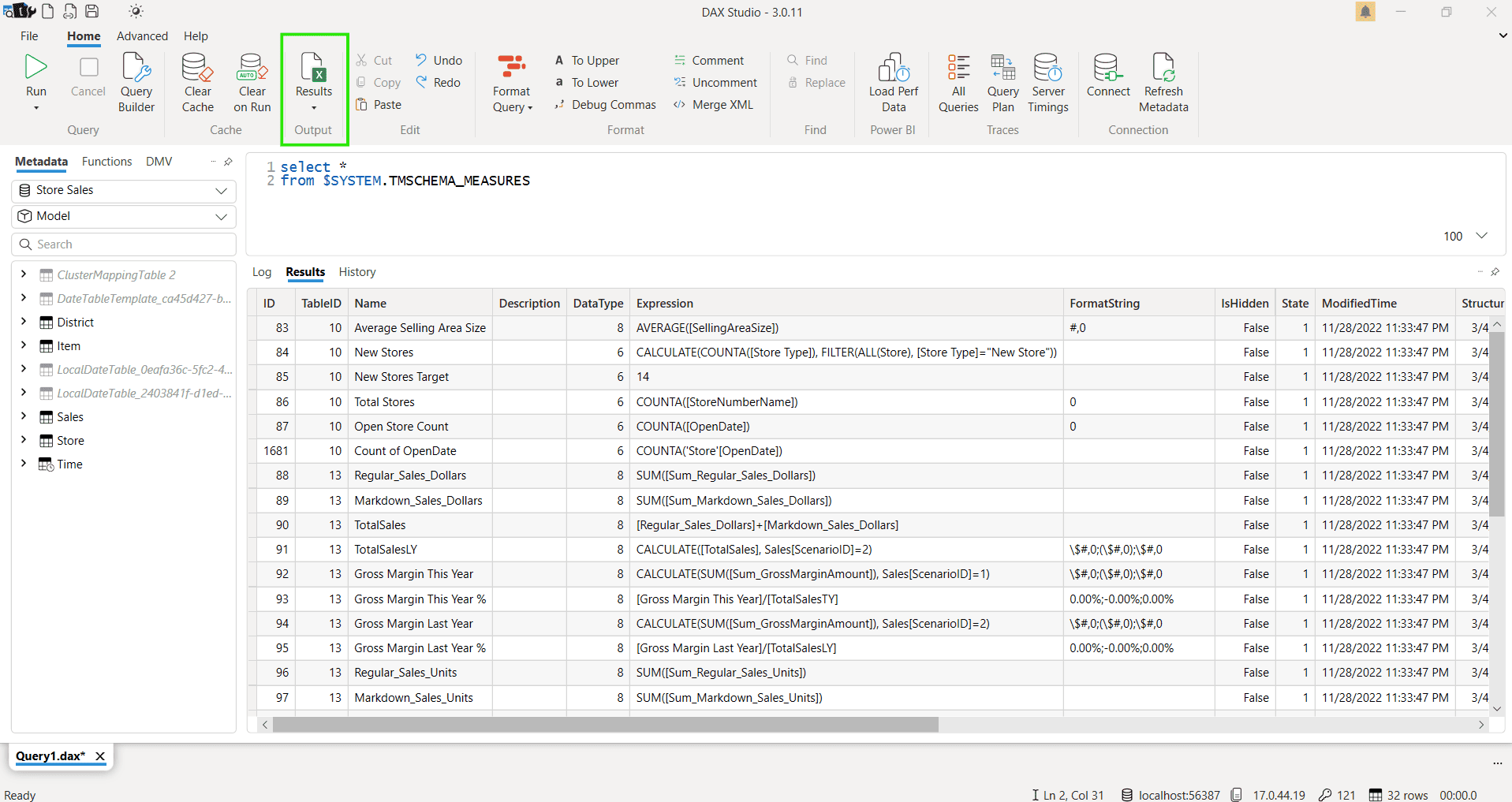Expand the Time table node

[24, 464]
